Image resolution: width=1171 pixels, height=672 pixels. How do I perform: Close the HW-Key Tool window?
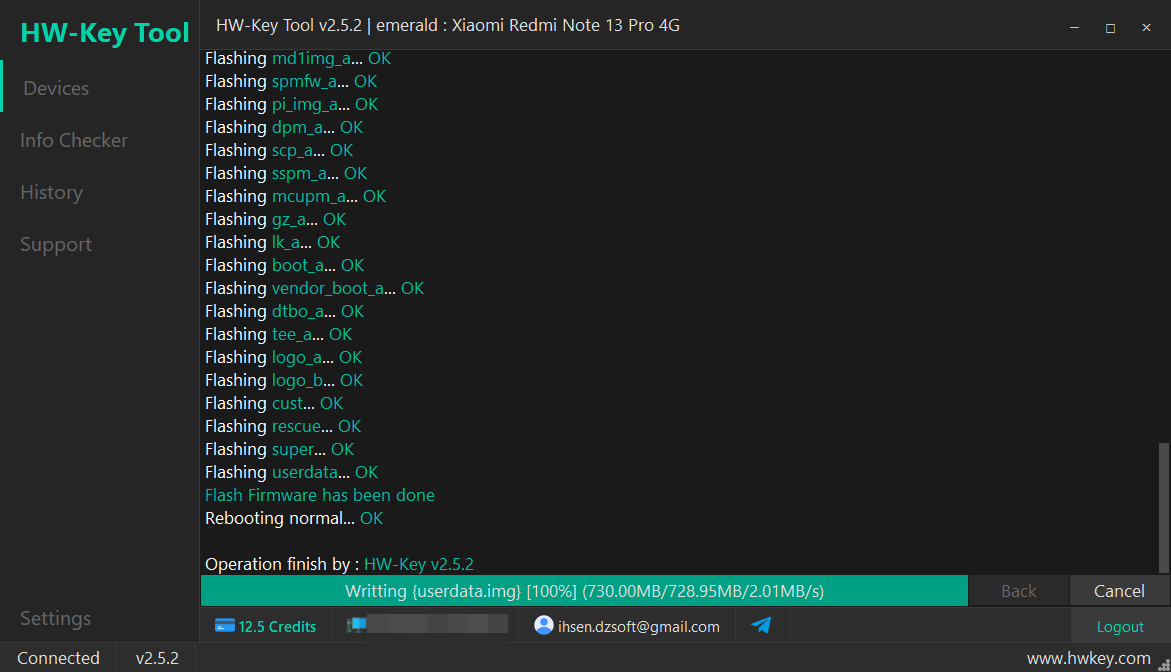point(1146,28)
